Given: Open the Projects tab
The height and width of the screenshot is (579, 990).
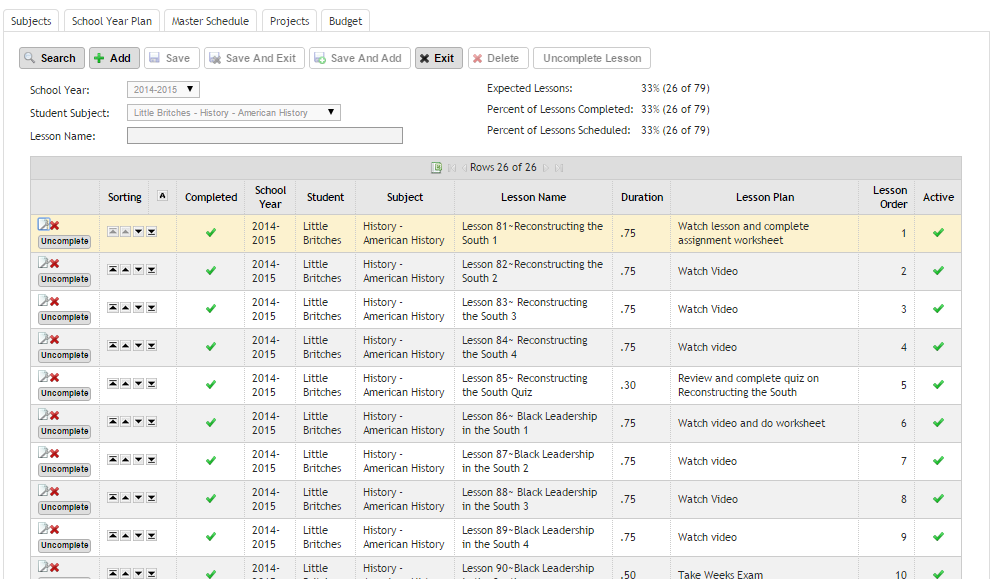Looking at the screenshot, I should [x=289, y=21].
